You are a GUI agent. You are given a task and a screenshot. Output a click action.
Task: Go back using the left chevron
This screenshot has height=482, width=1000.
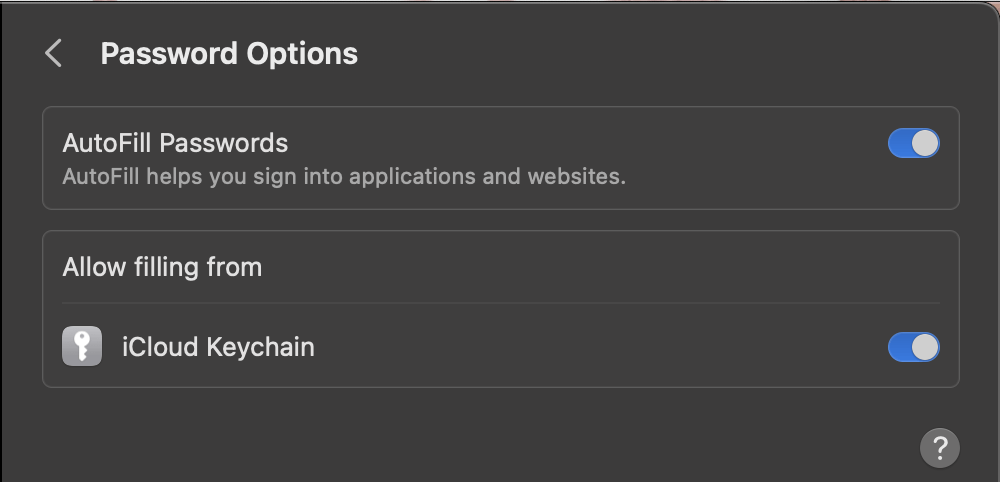click(54, 53)
